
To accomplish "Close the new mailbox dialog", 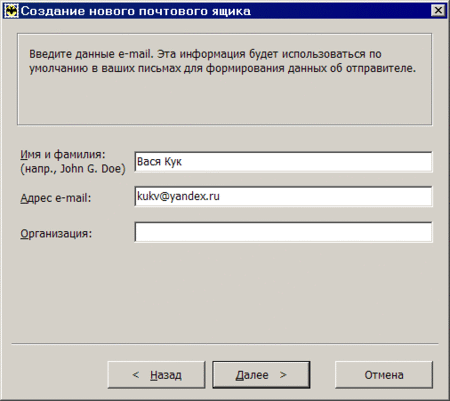I will point(438,11).
